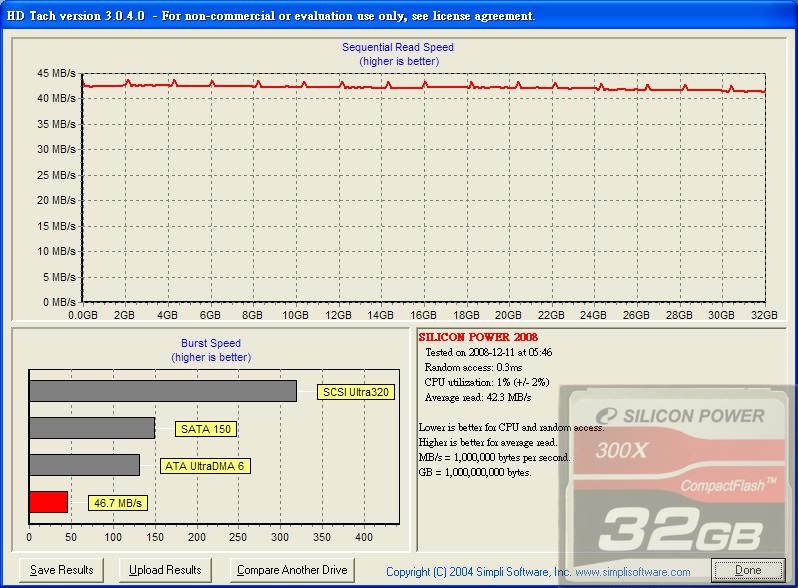This screenshot has width=798, height=588.
Task: Click the 'Random access: 0.3ms' line
Action: tap(473, 367)
